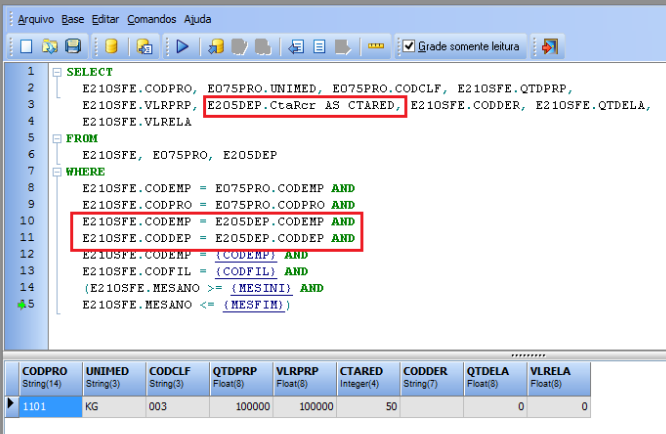Run the query with the blue play icon
The image size is (666, 434).
pos(182,46)
